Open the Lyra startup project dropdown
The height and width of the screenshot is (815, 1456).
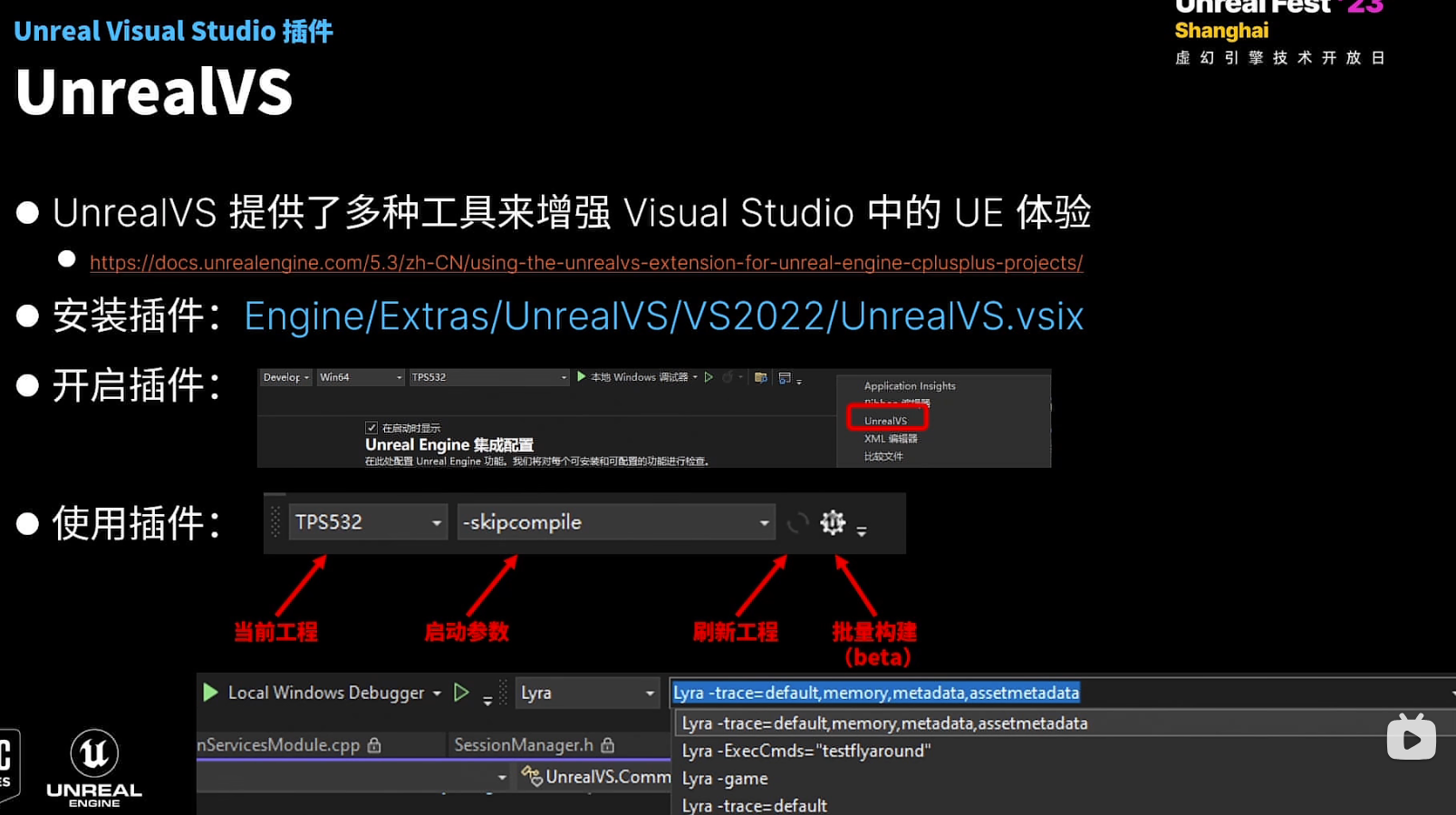click(x=587, y=694)
